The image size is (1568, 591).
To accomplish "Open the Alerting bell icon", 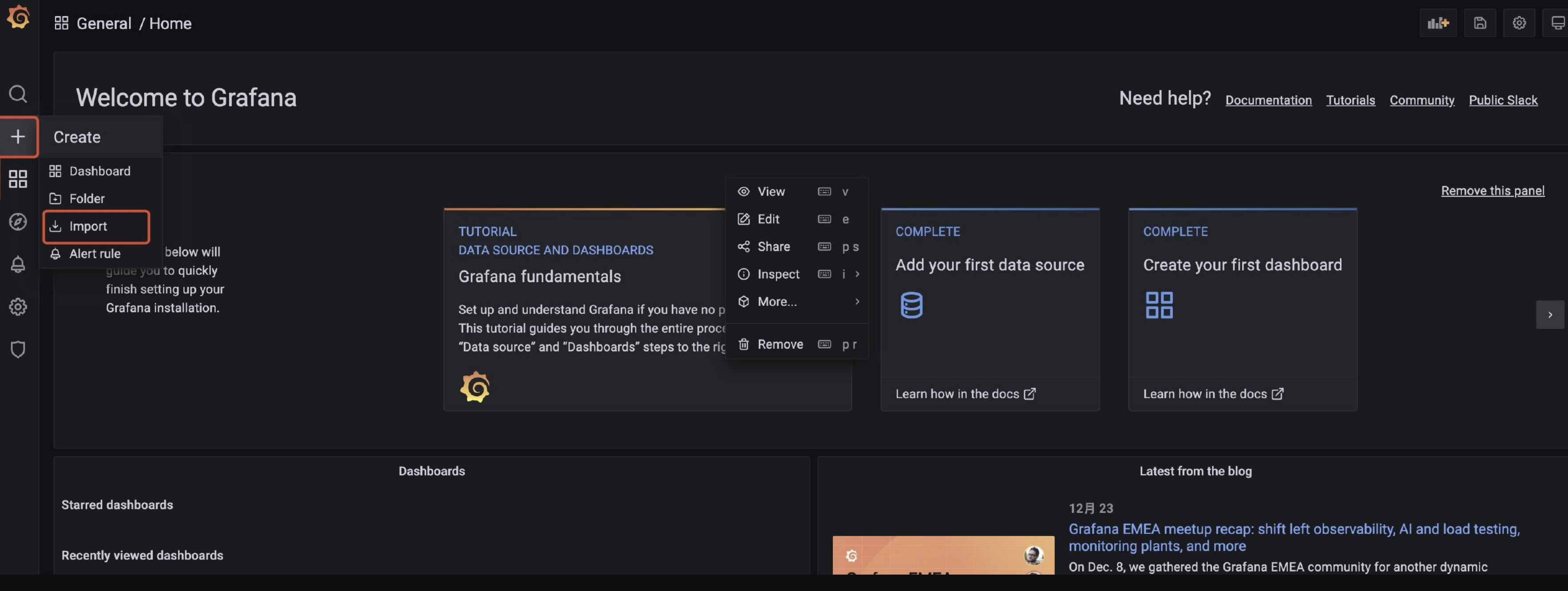I will 18,264.
